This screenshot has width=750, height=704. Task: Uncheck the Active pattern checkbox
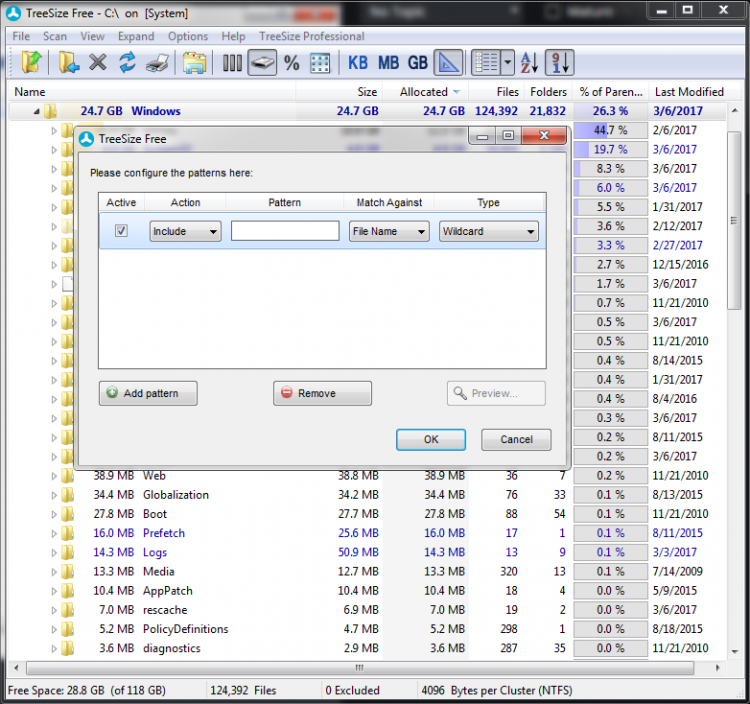121,231
